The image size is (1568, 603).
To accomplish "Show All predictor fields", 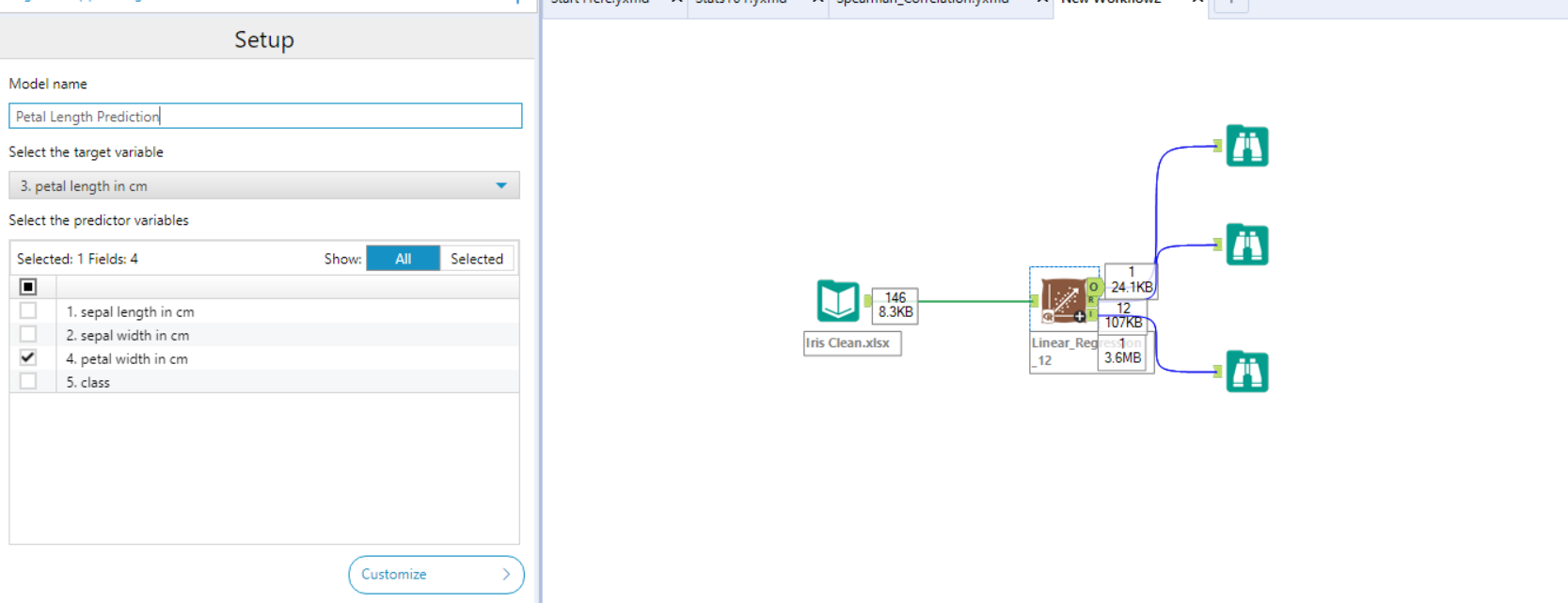I will point(403,259).
